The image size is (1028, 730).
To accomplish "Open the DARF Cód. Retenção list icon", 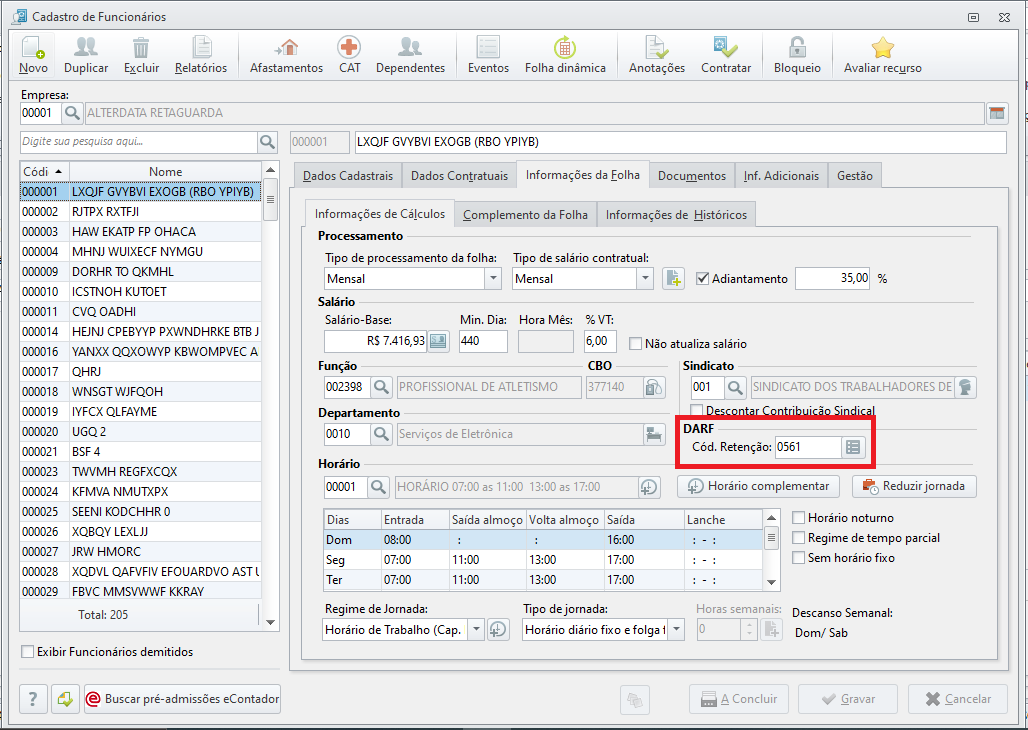I will click(x=853, y=447).
